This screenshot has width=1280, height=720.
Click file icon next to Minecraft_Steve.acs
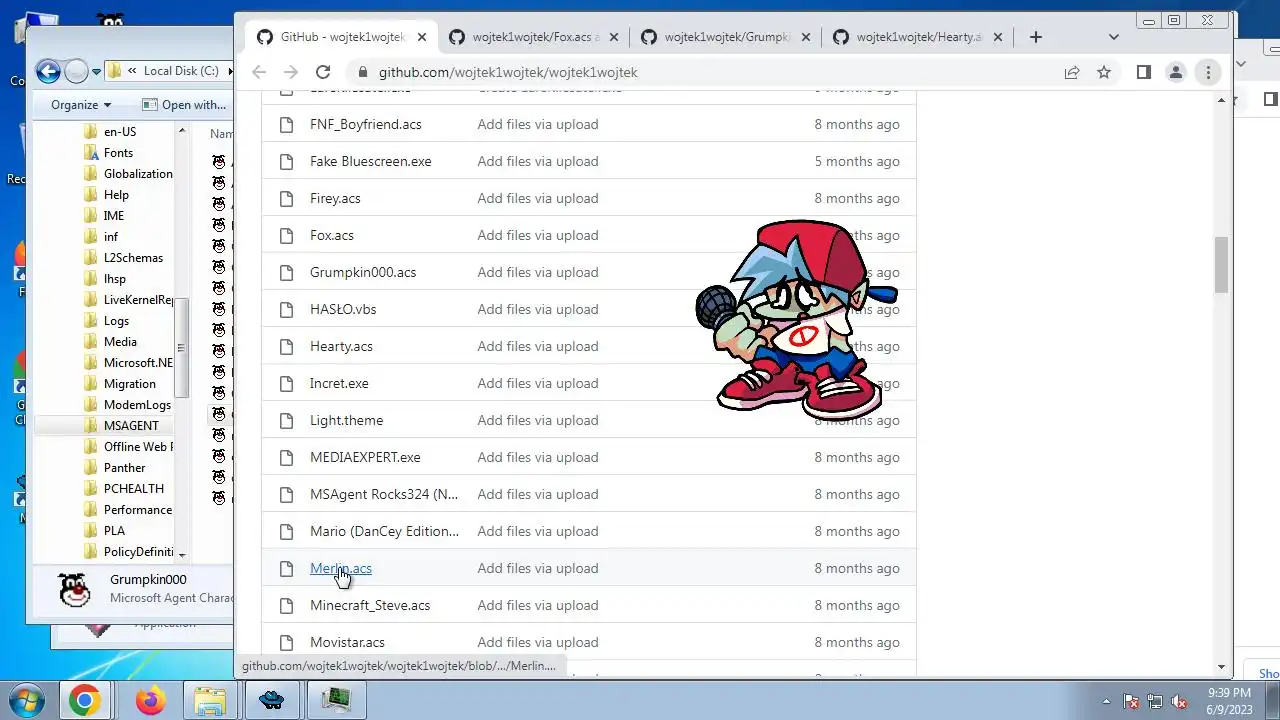pyautogui.click(x=287, y=605)
